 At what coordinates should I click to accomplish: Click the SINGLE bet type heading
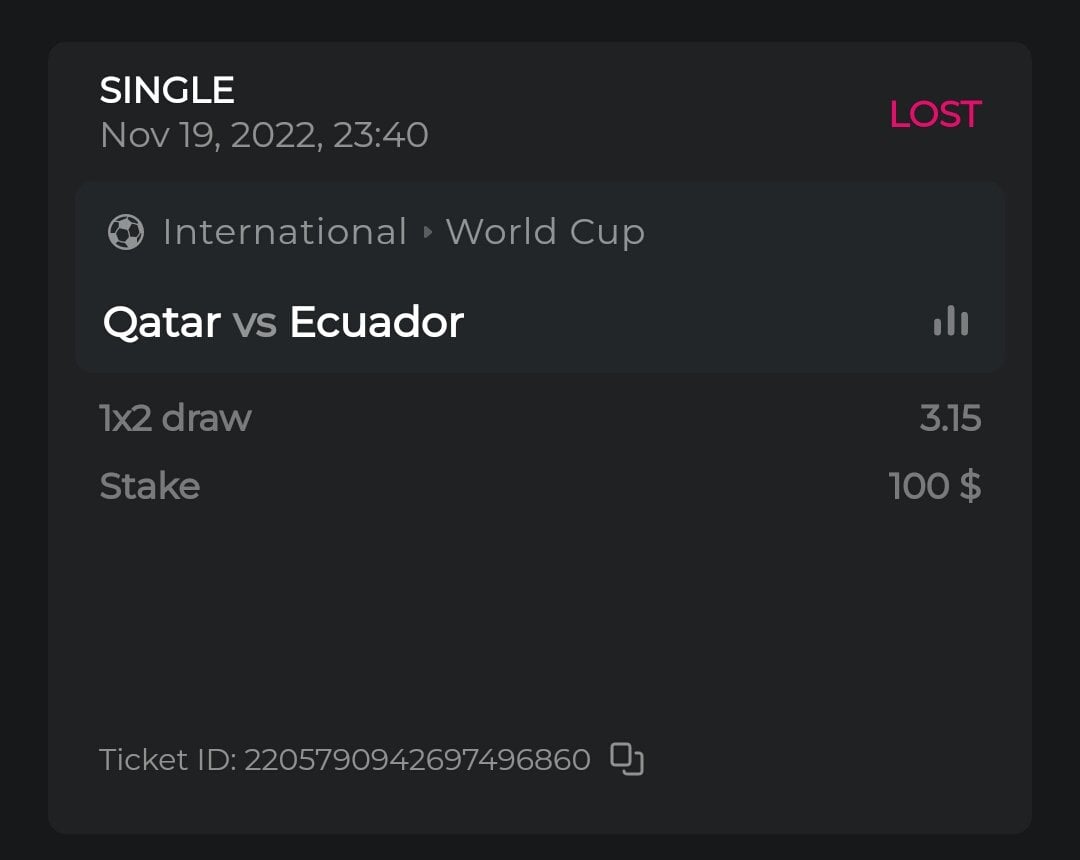tap(167, 91)
